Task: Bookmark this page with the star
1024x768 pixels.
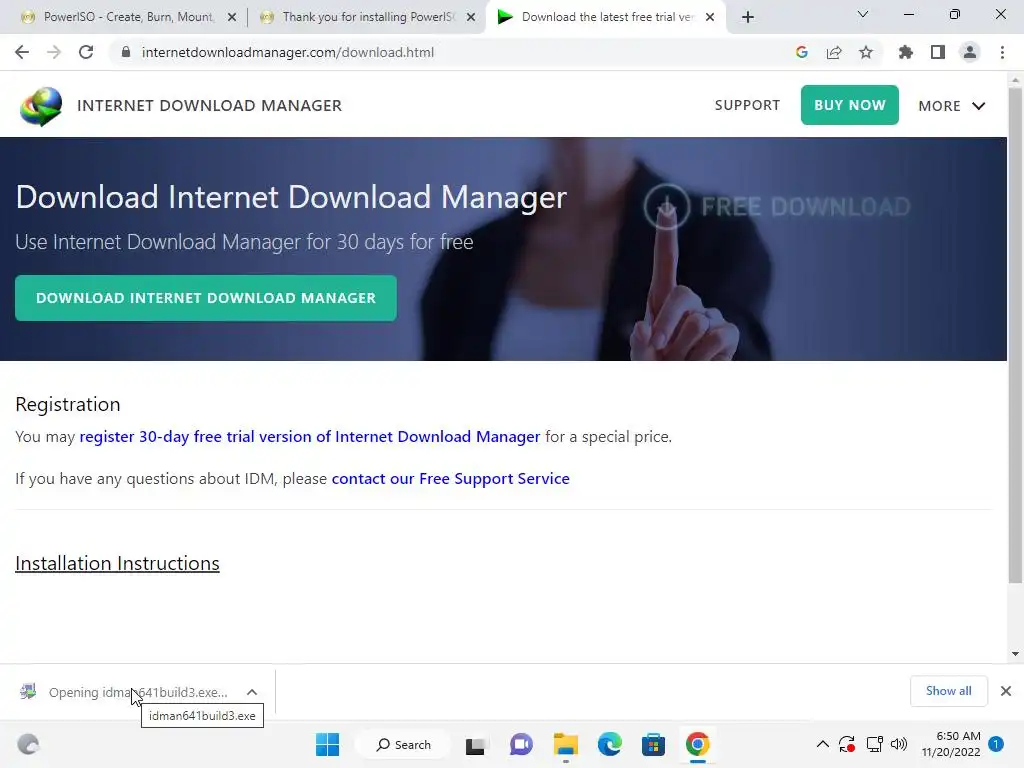Action: point(866,52)
